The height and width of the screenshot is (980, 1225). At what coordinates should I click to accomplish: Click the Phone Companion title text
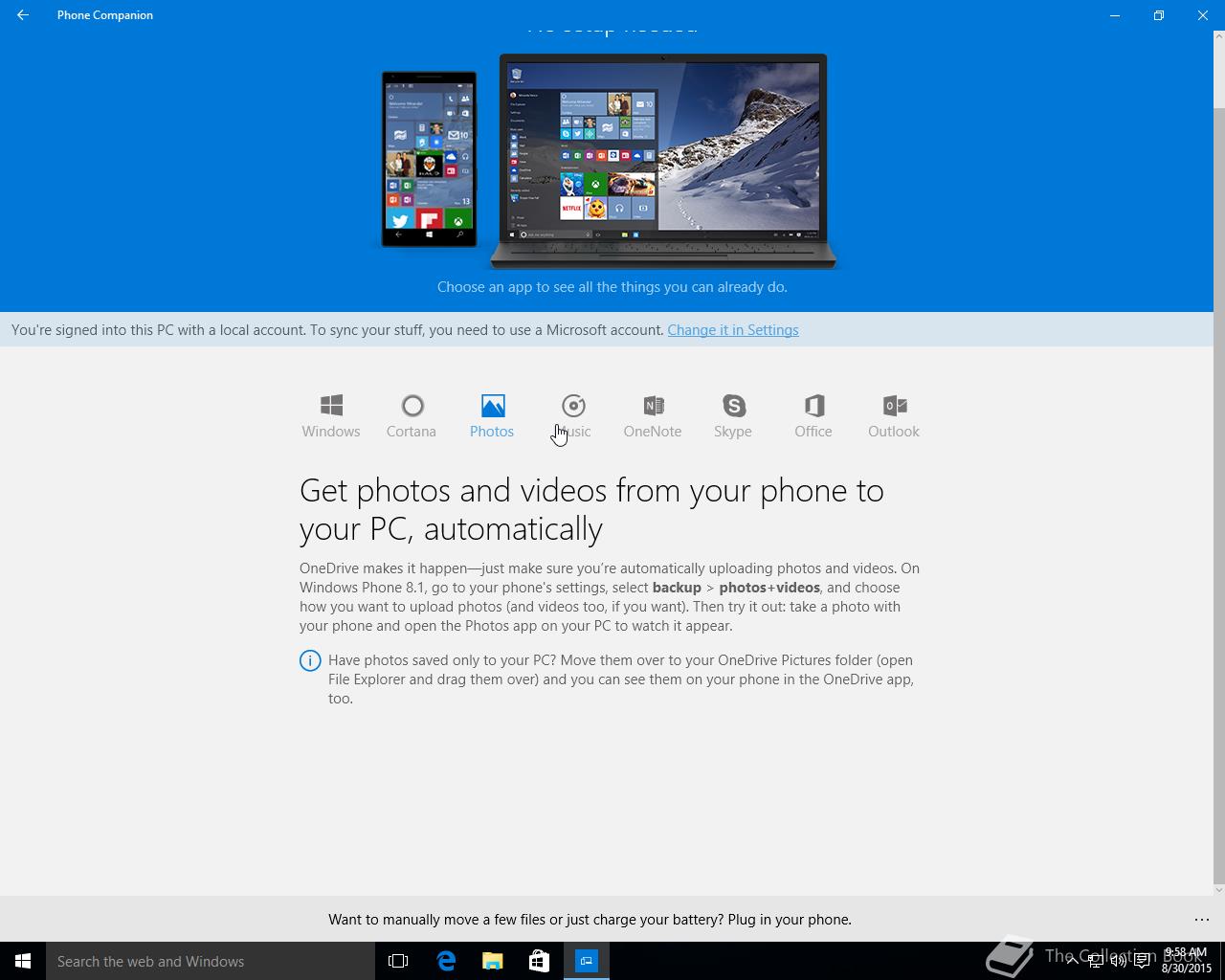[105, 15]
